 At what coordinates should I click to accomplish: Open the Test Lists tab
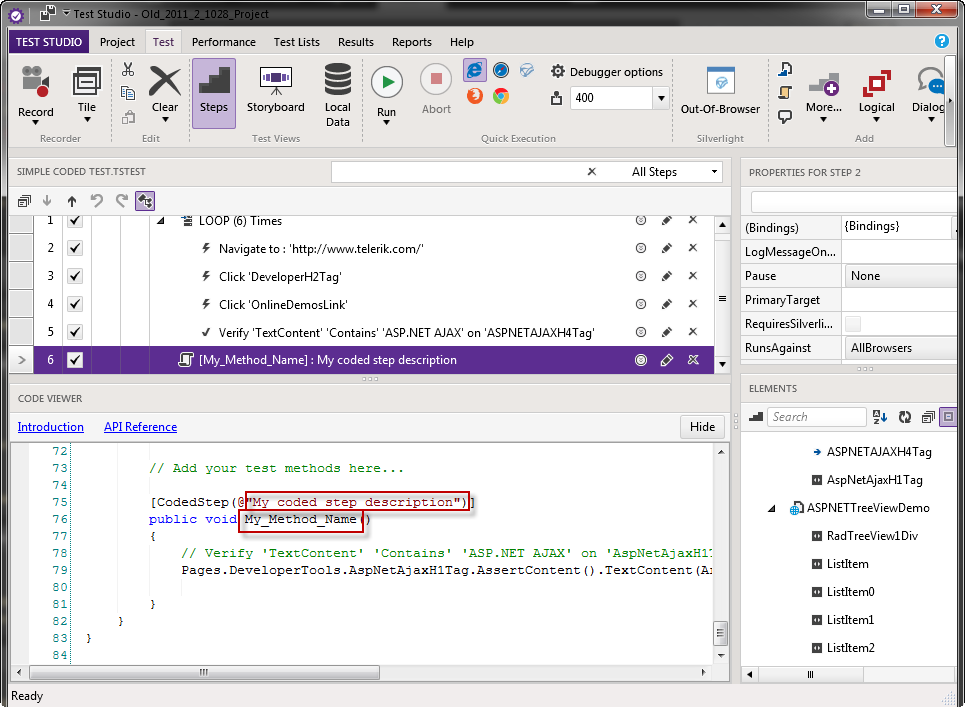297,42
